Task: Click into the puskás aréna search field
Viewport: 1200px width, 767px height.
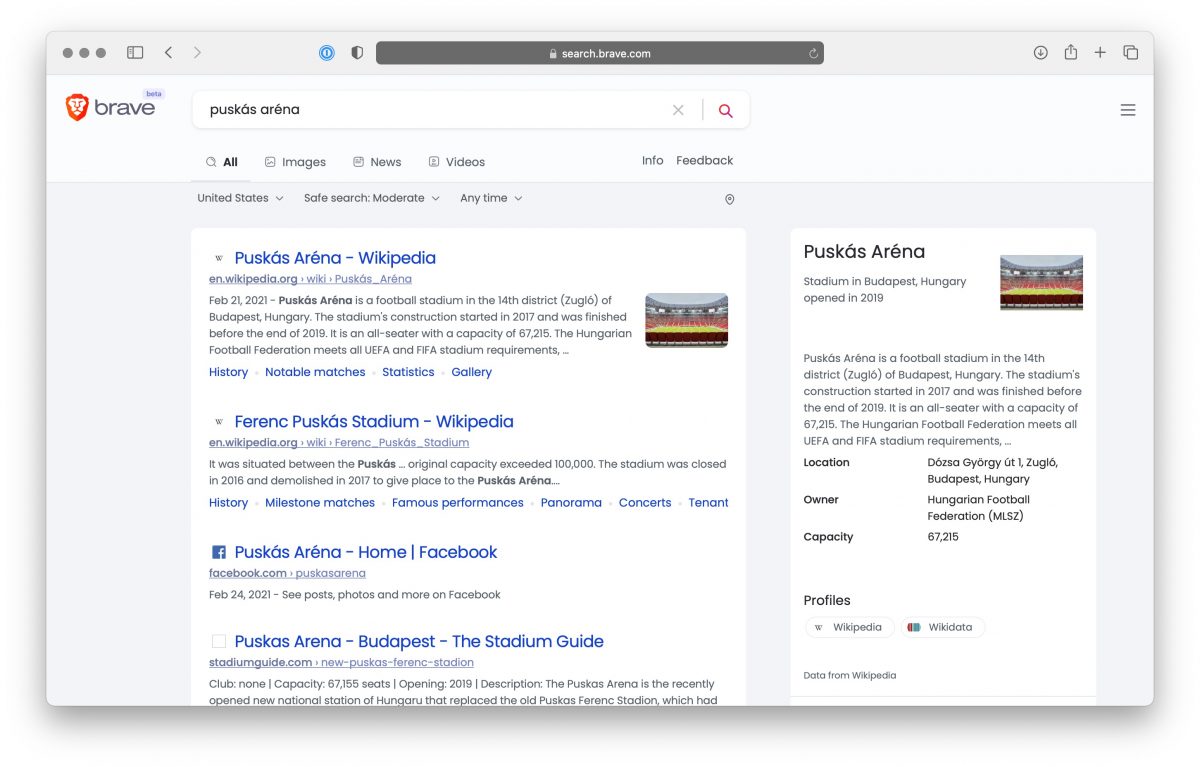Action: pos(430,110)
